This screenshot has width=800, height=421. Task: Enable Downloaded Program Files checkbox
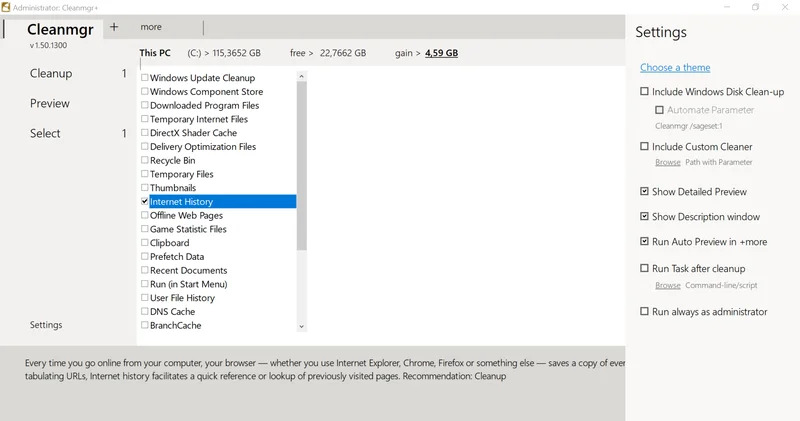click(145, 105)
